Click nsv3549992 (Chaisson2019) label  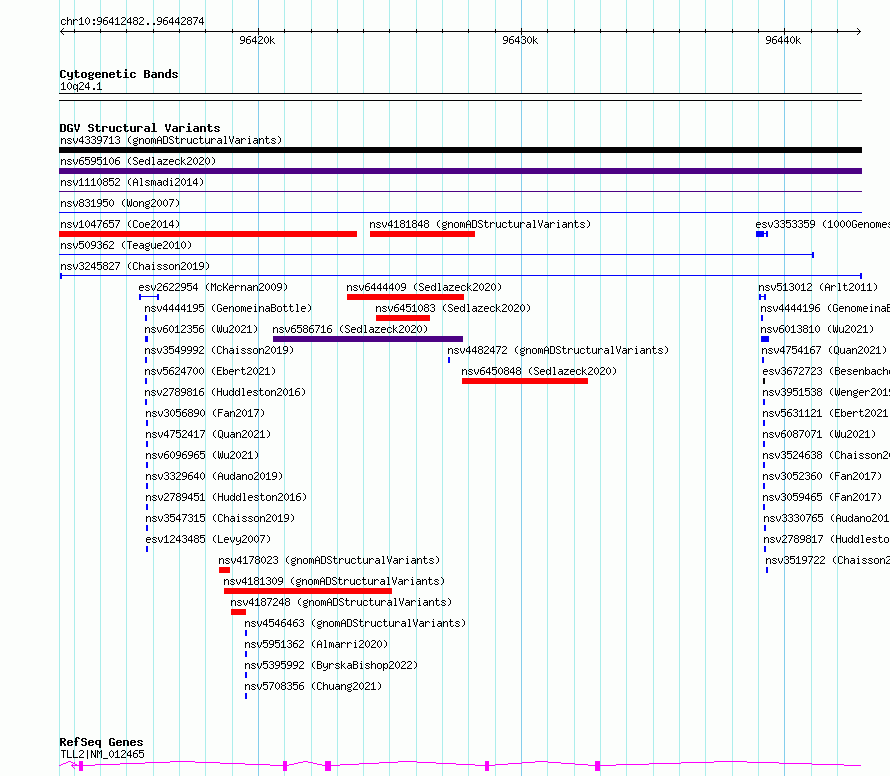[x=219, y=350]
